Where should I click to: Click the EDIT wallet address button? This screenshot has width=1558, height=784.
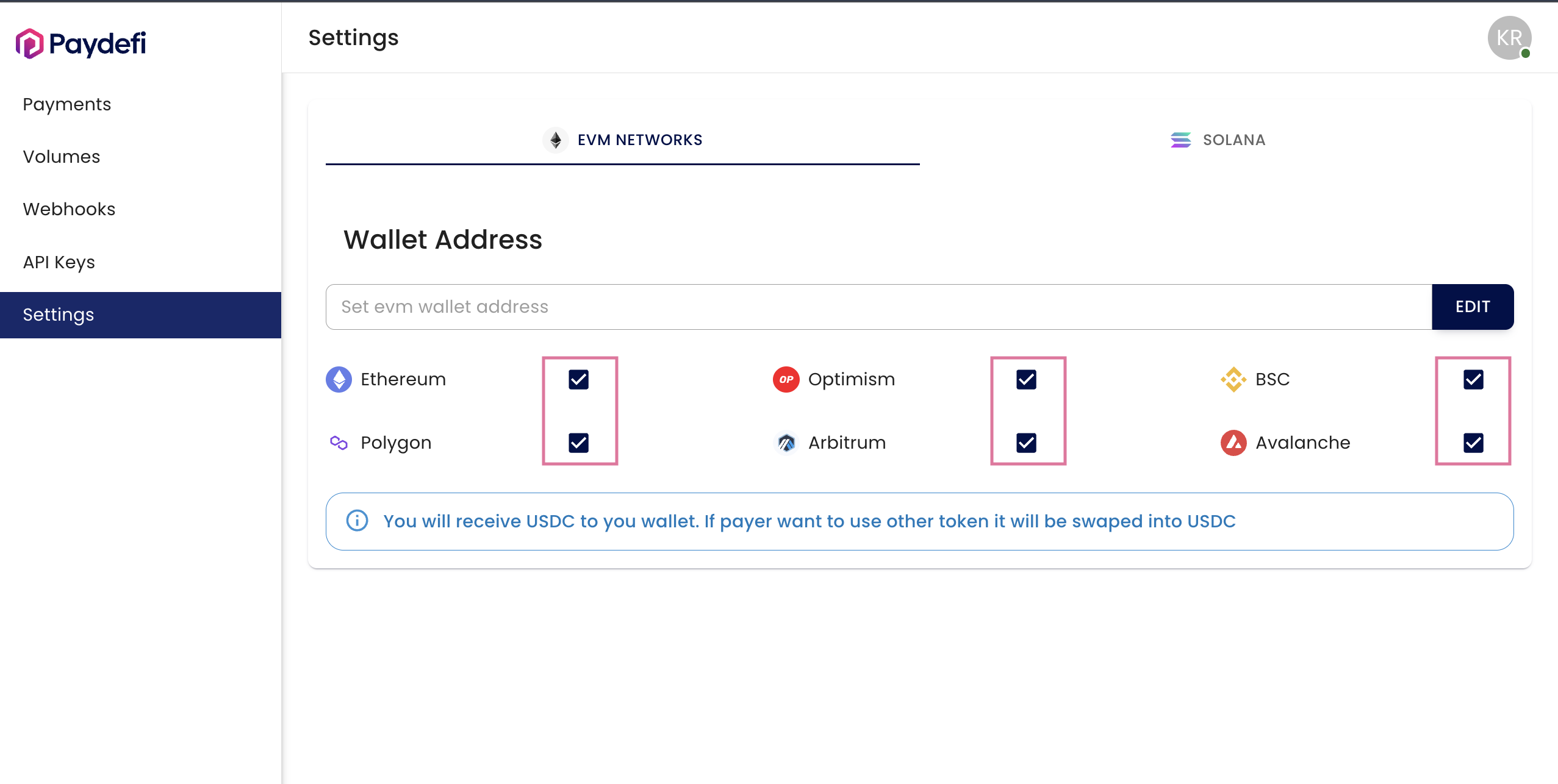click(x=1473, y=307)
